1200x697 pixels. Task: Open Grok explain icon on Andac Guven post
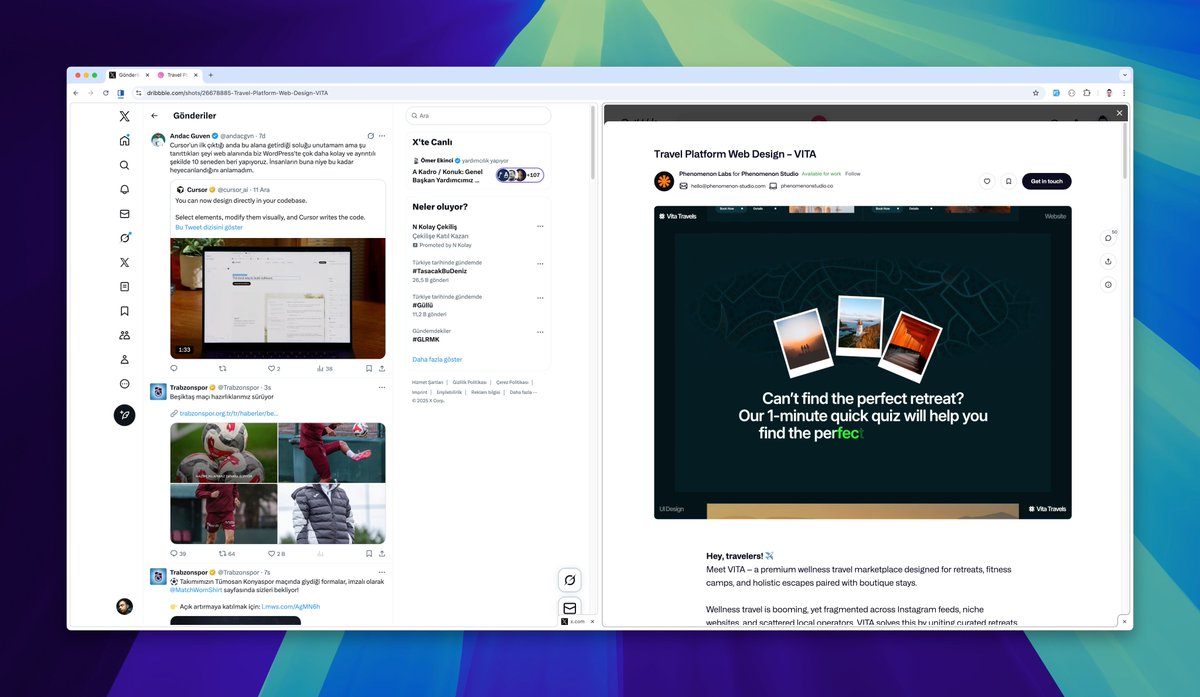[x=370, y=135]
